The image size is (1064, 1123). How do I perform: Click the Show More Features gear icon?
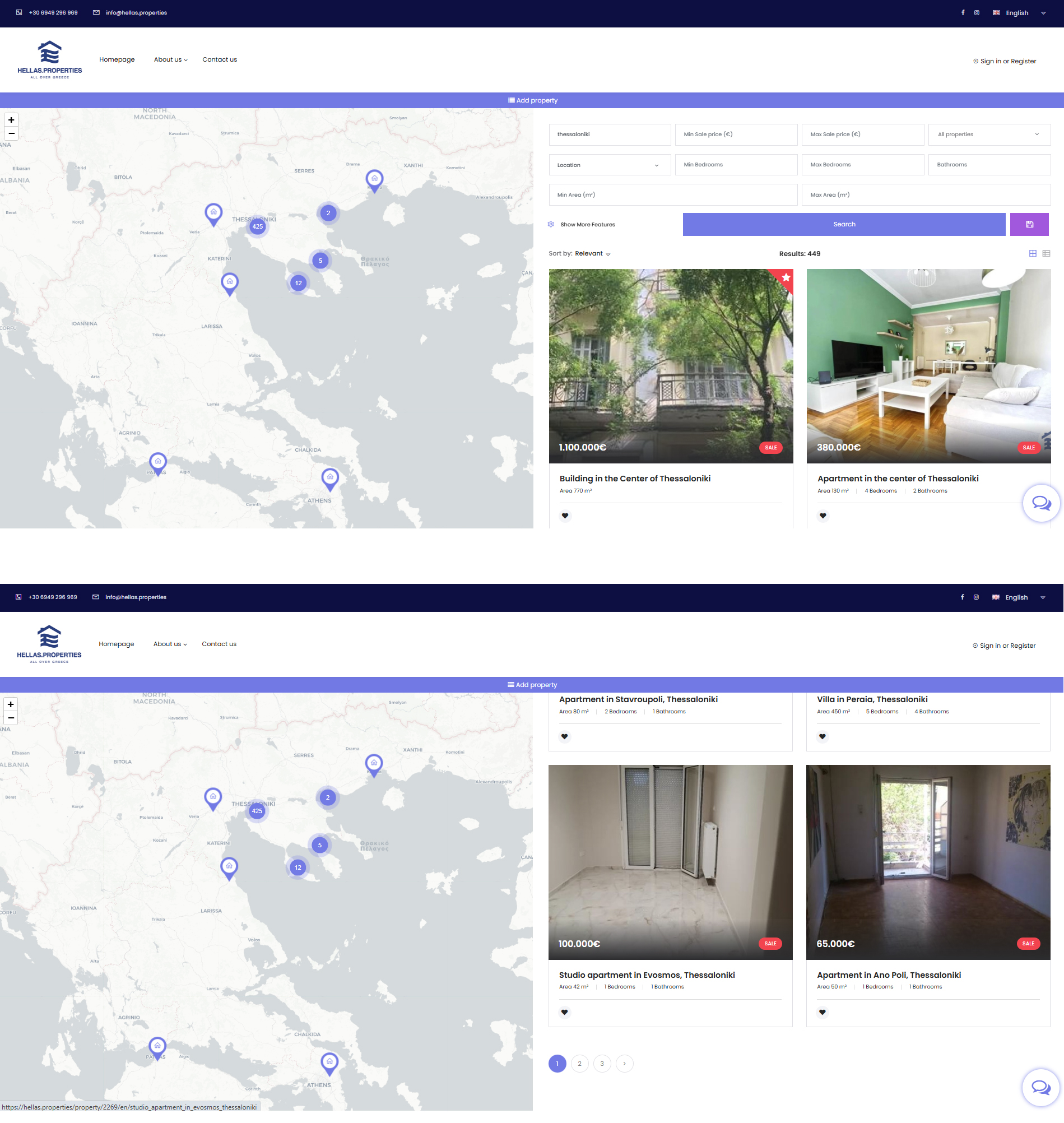551,224
